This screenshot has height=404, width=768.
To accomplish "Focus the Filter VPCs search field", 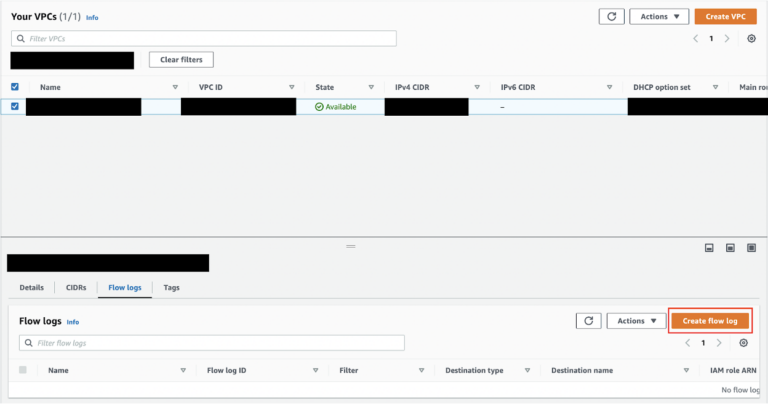I will 204,38.
